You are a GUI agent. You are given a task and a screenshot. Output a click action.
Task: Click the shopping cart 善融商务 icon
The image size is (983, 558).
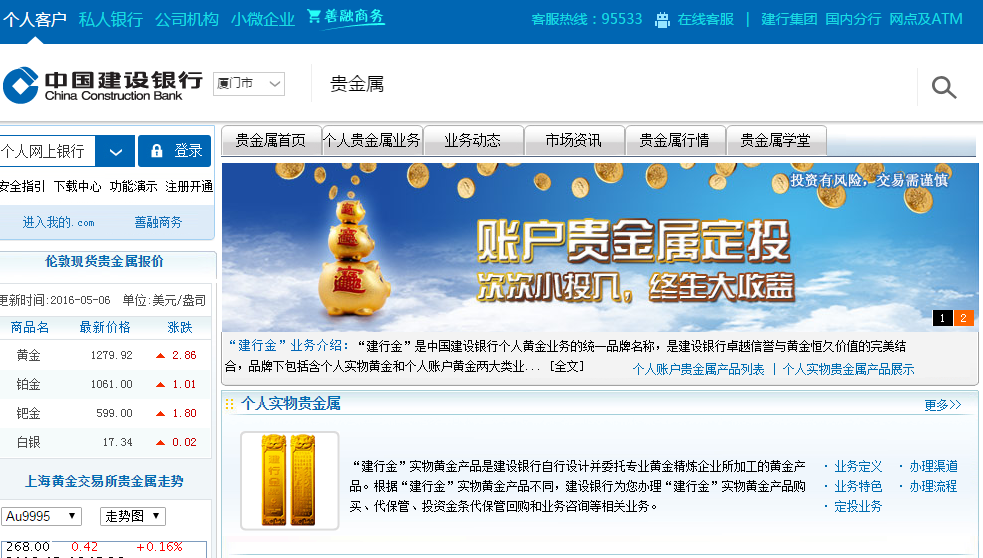346,17
